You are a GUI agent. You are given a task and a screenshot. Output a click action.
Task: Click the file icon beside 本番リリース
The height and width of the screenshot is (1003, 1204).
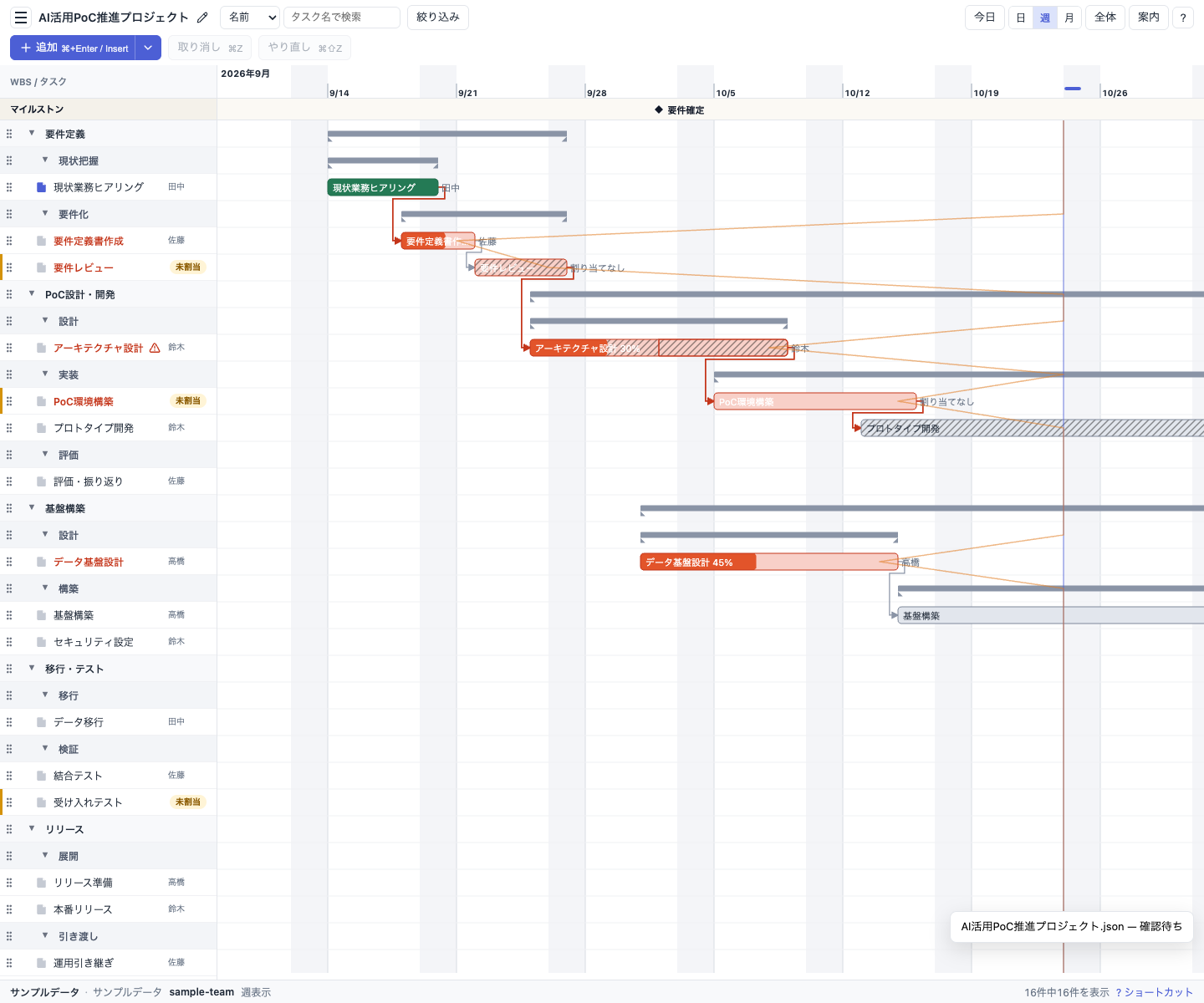click(41, 909)
